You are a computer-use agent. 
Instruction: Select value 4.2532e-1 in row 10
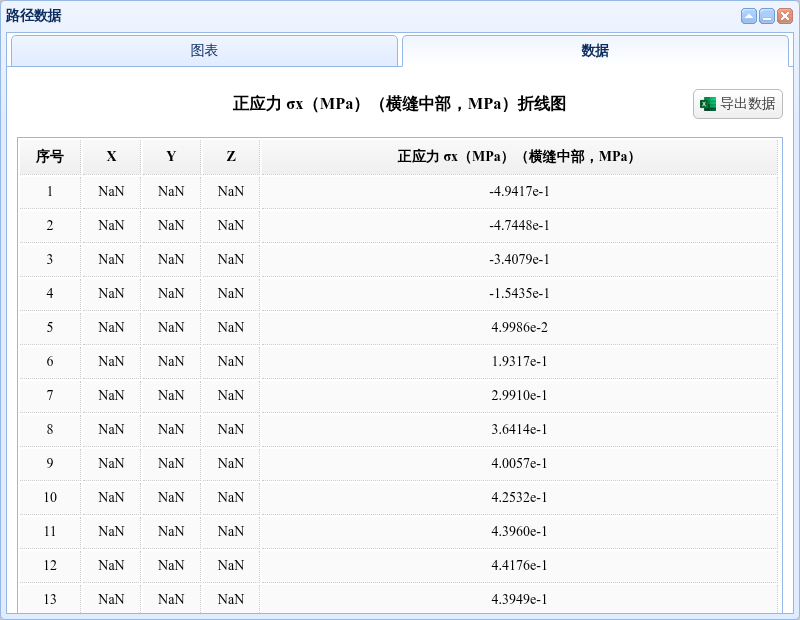pos(519,498)
